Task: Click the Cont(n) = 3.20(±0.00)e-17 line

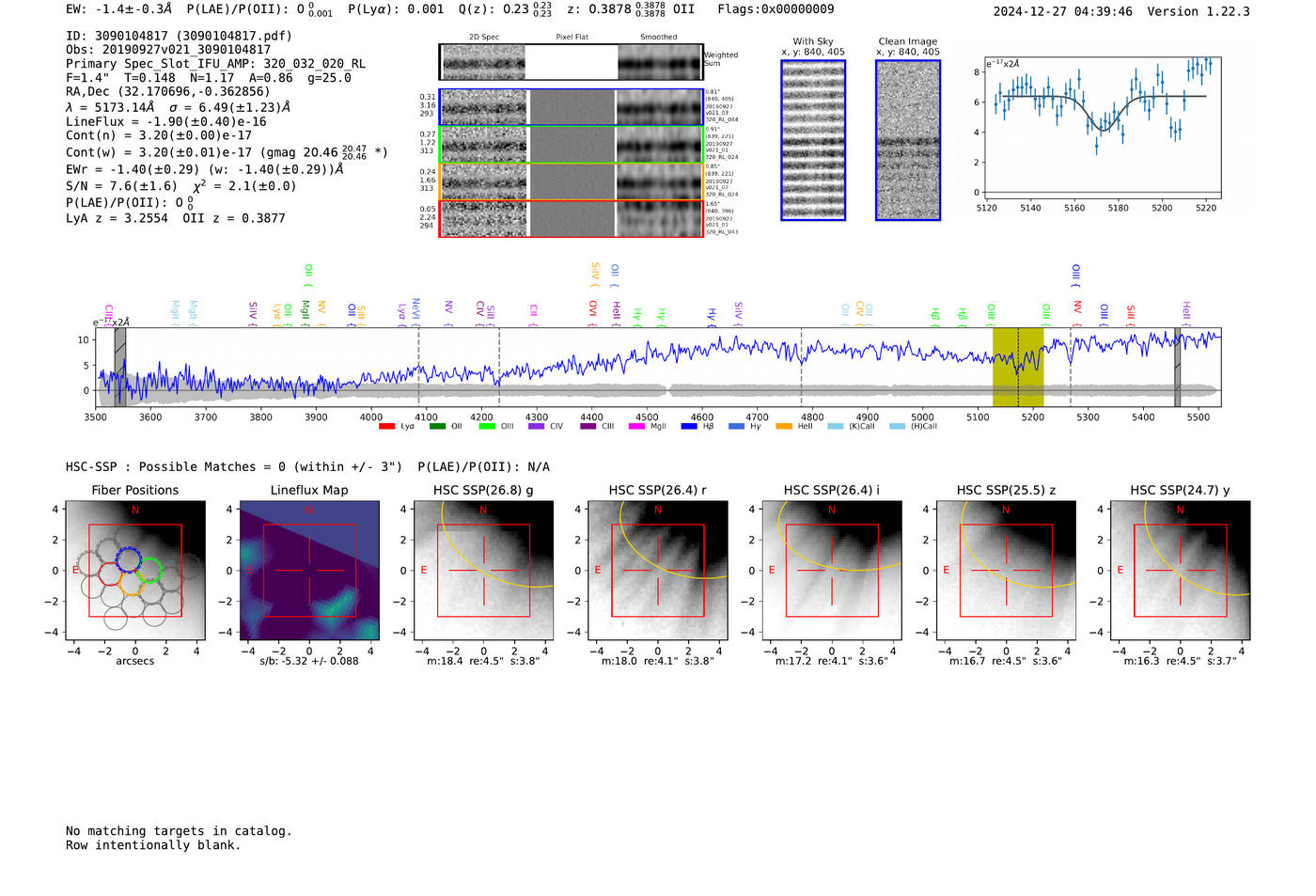Action: point(159,135)
